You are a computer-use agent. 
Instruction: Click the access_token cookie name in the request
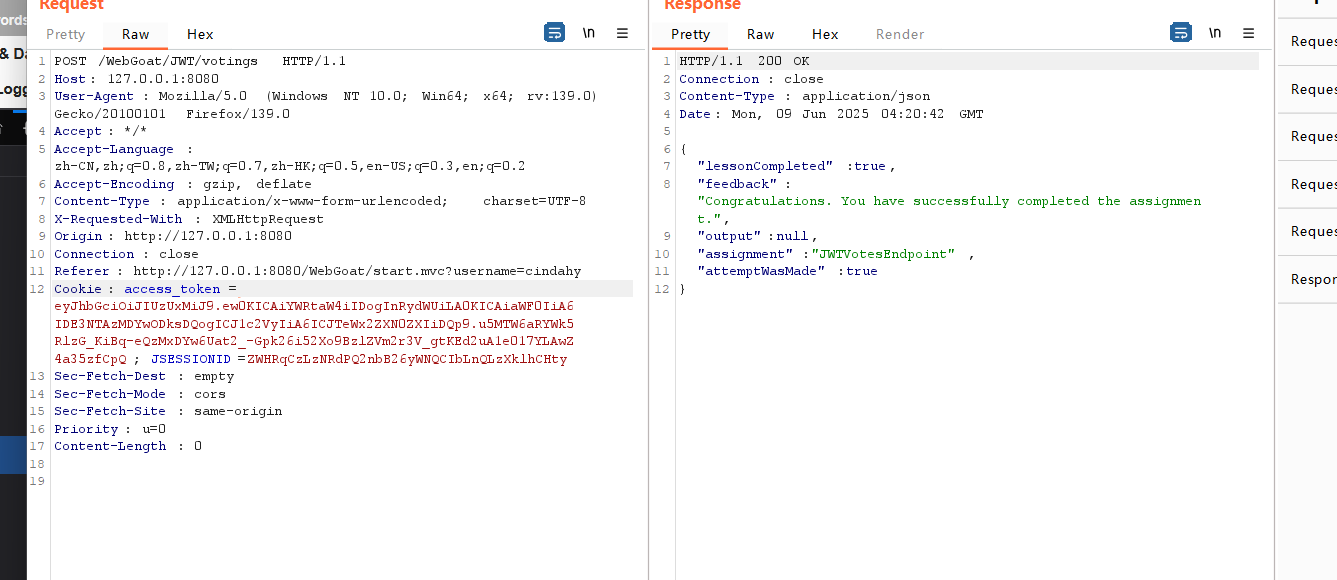pos(175,289)
